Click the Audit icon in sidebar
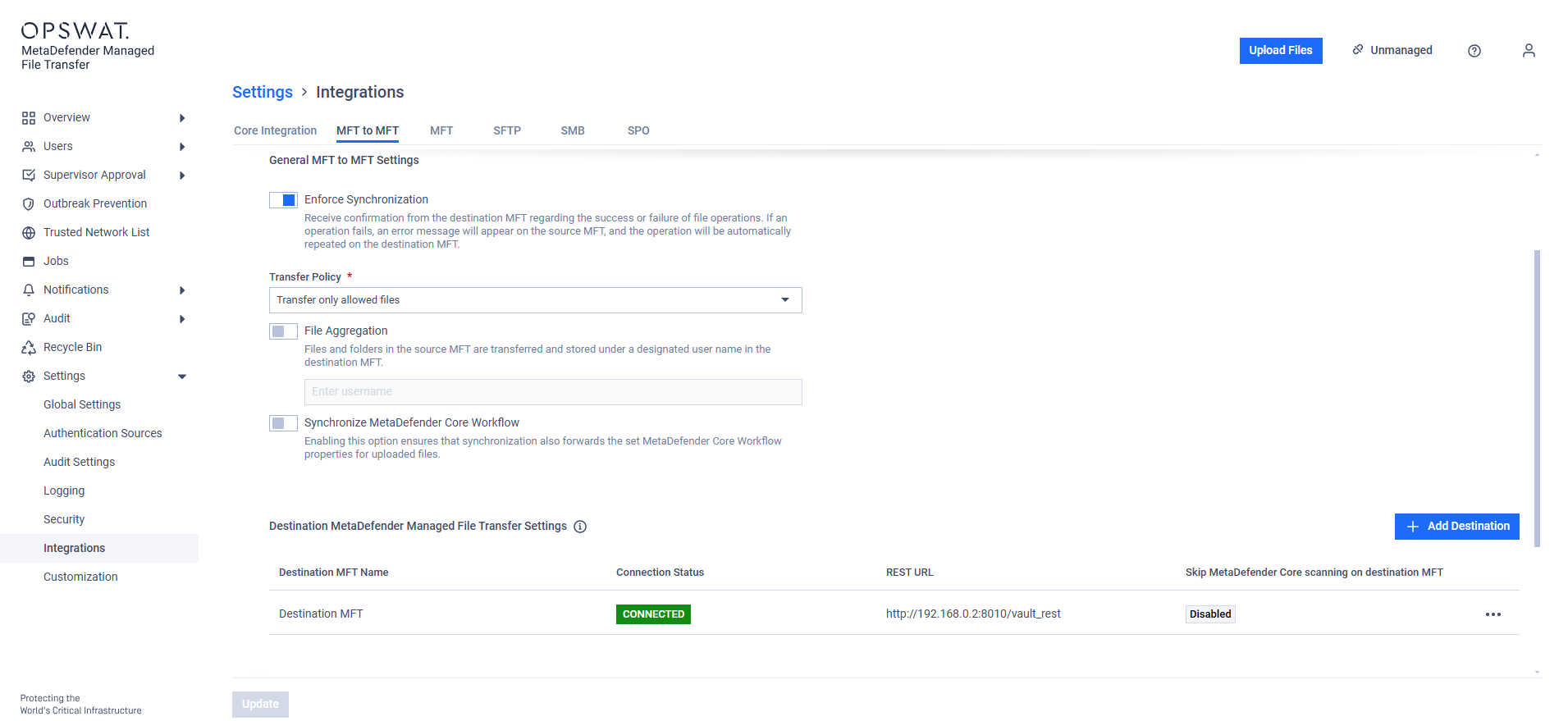Screen dimensions: 1568x721 point(29,319)
